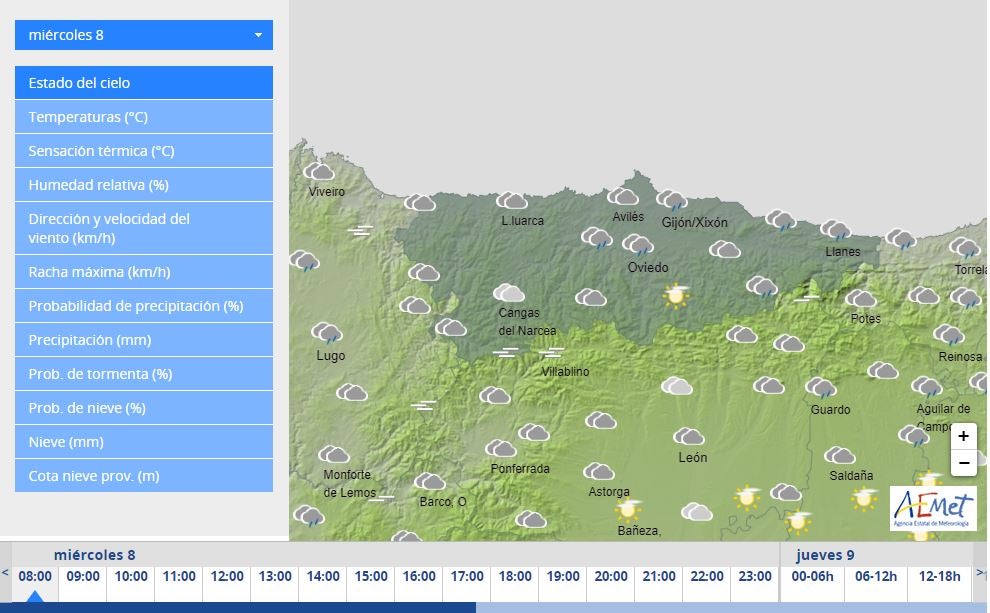Show Precipitación (mm) layer

[x=144, y=340]
